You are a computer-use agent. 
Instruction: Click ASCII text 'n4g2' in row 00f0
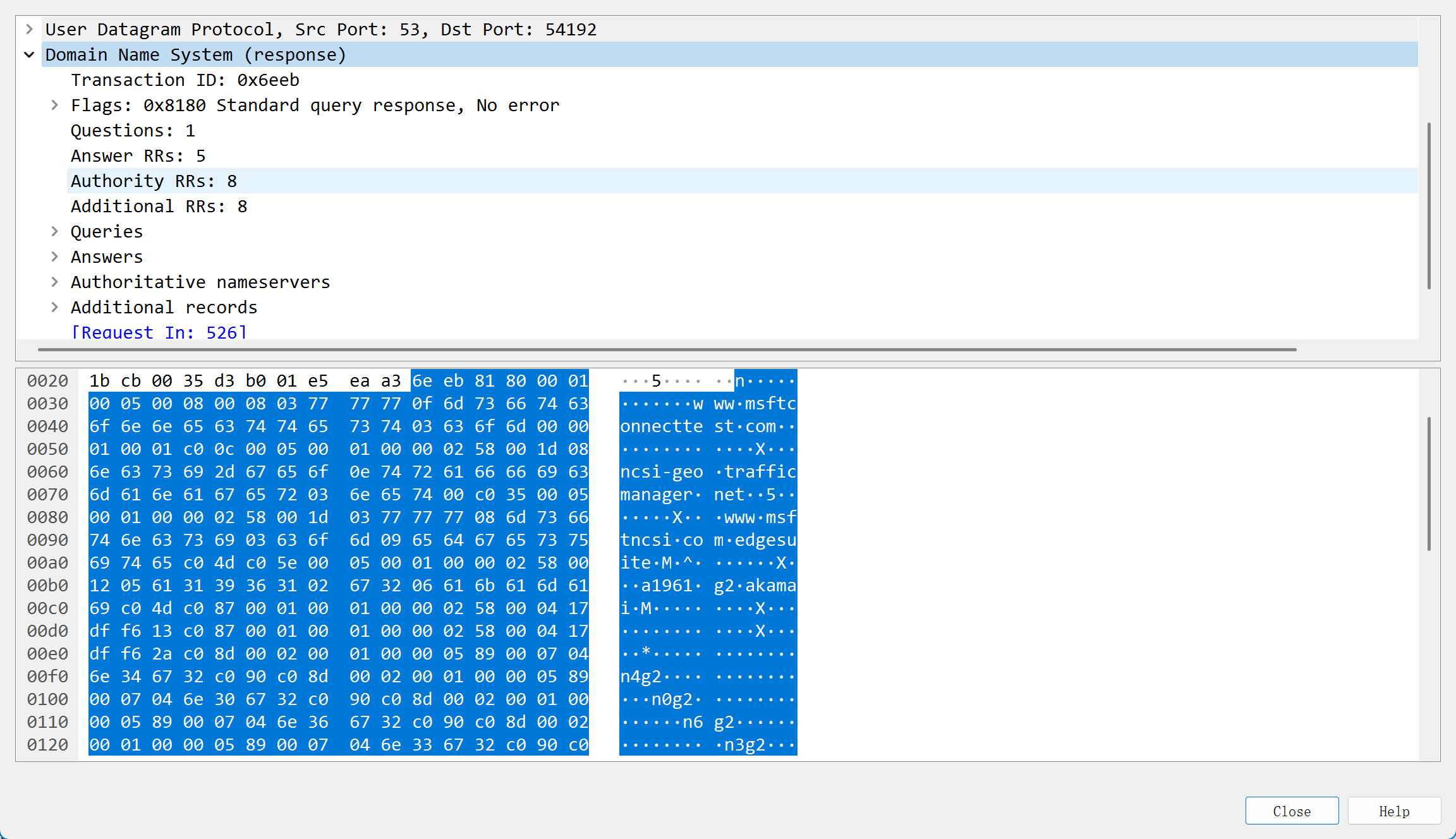pyautogui.click(x=641, y=676)
